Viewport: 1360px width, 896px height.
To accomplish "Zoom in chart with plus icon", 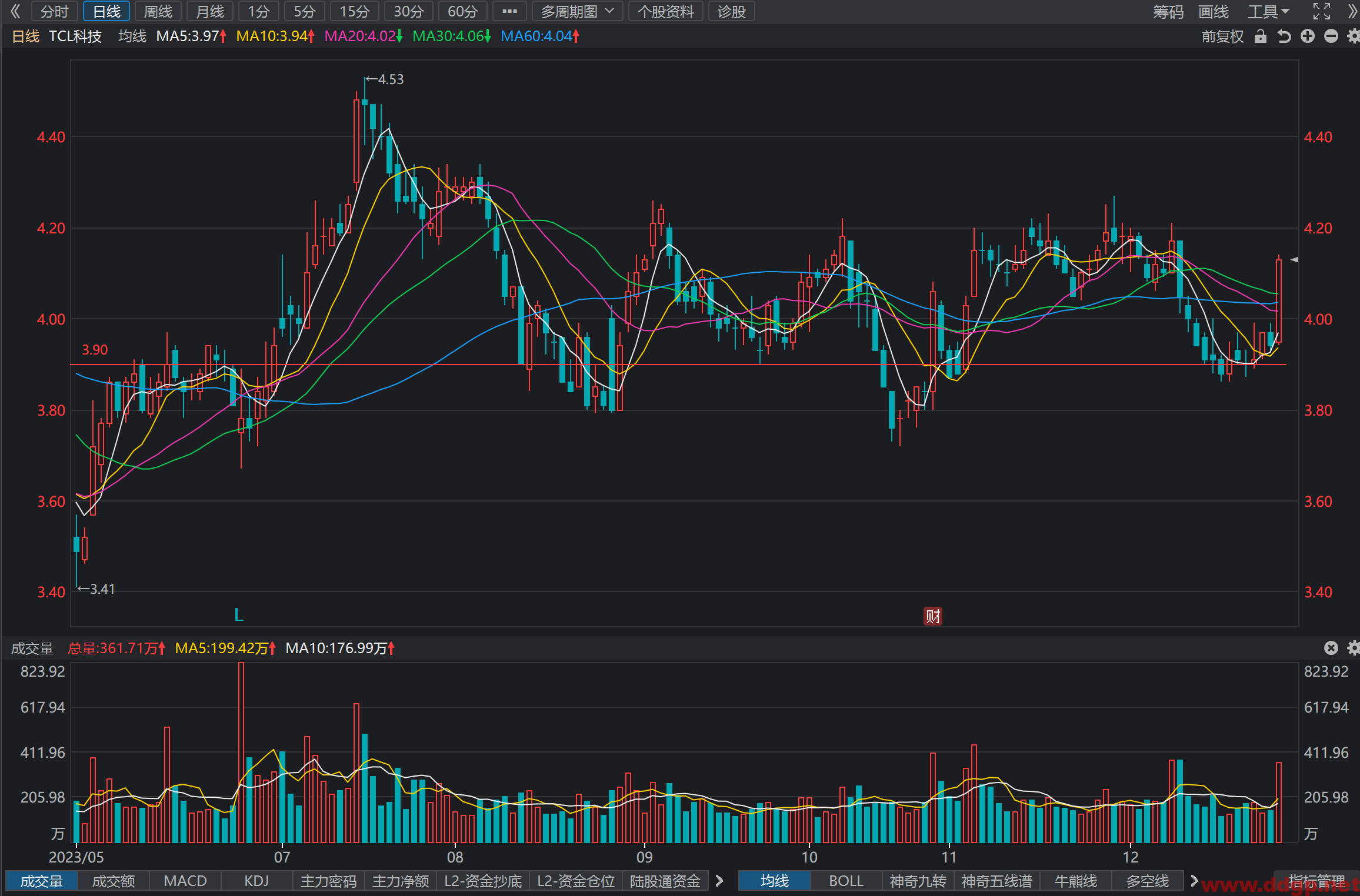I will (x=1308, y=36).
